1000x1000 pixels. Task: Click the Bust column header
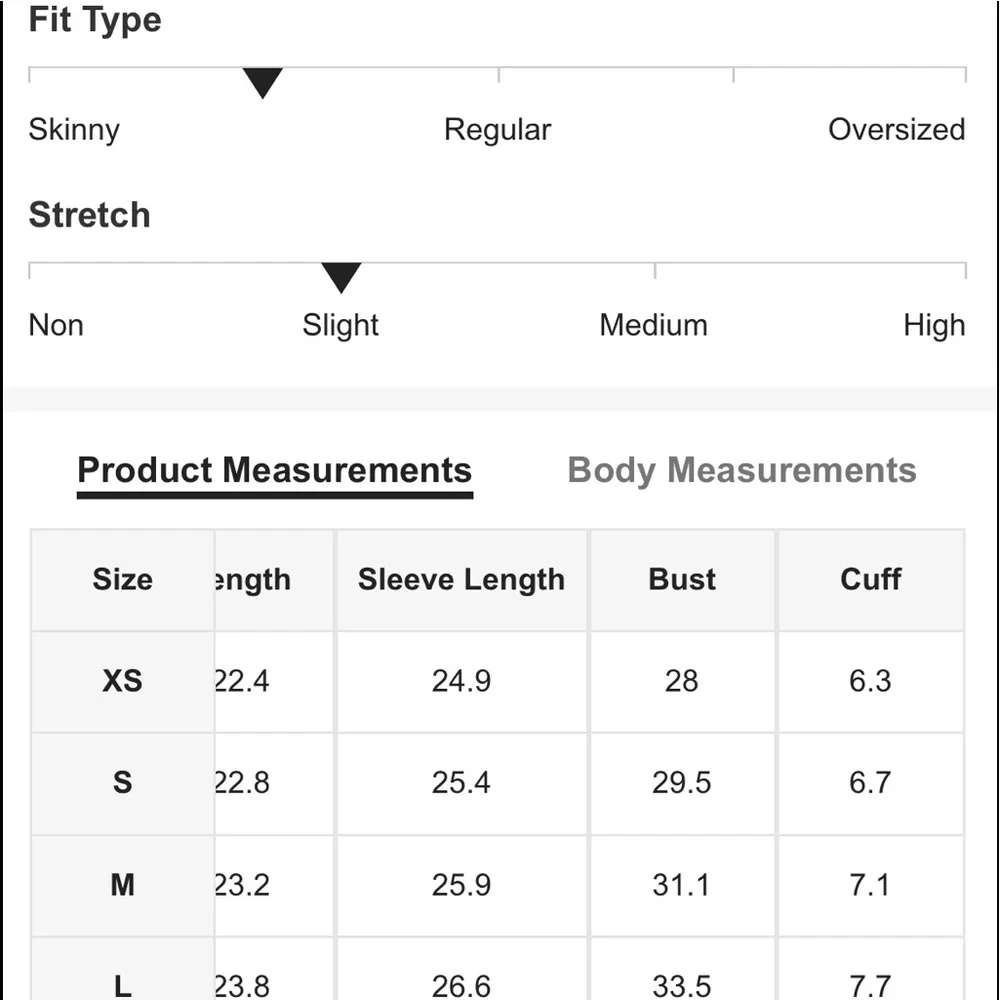pyautogui.click(x=682, y=580)
